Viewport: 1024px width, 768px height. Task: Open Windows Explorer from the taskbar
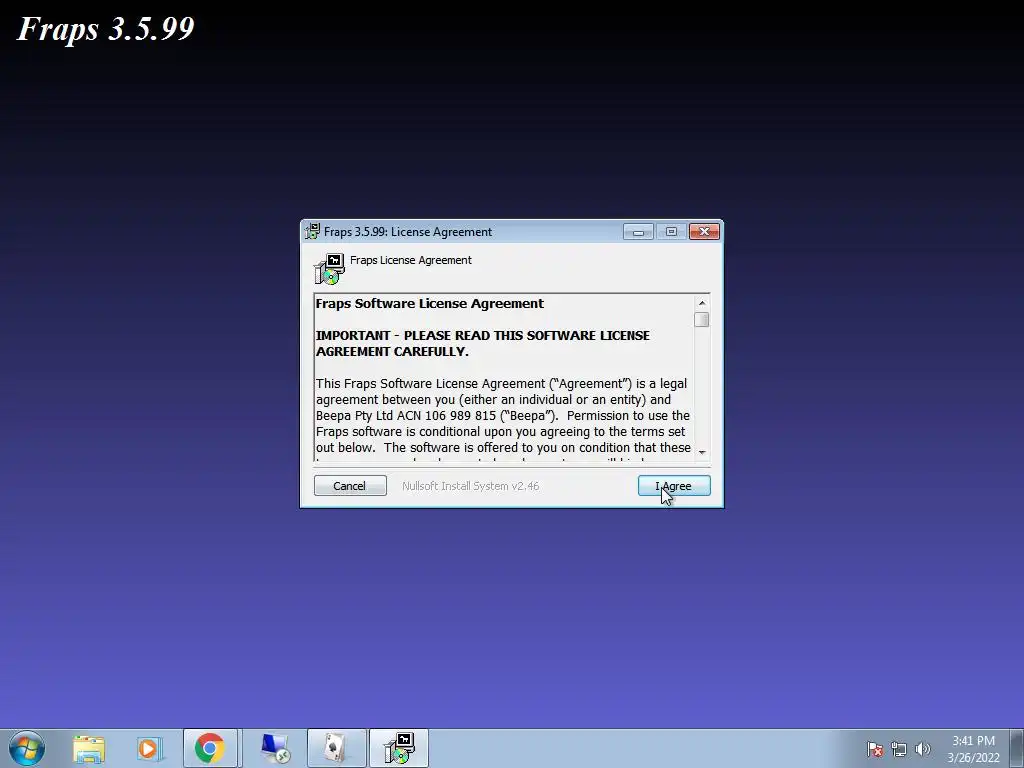[x=89, y=748]
